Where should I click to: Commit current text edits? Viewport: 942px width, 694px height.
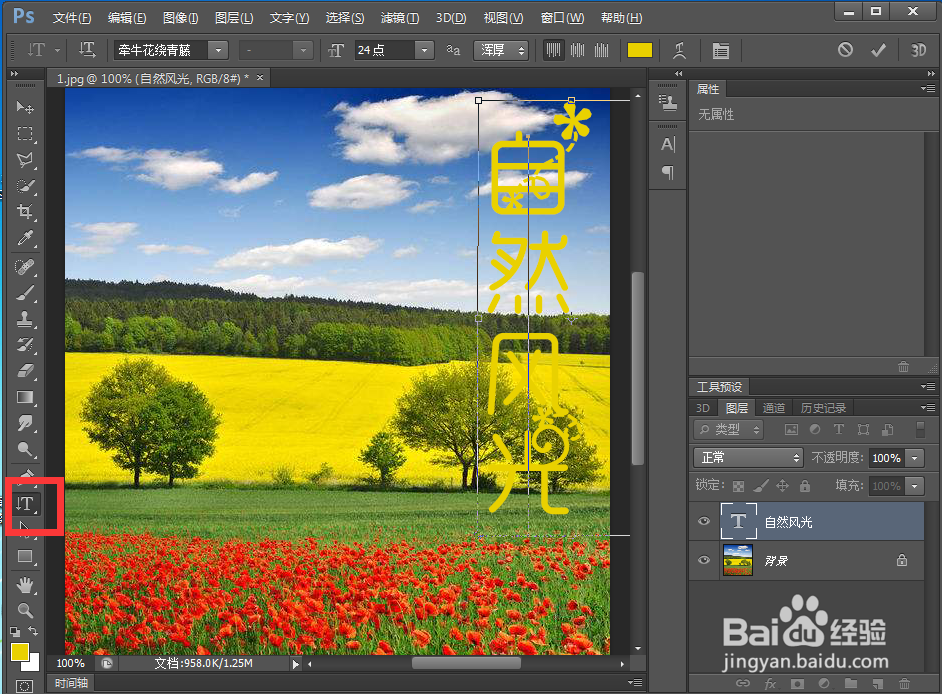click(878, 50)
